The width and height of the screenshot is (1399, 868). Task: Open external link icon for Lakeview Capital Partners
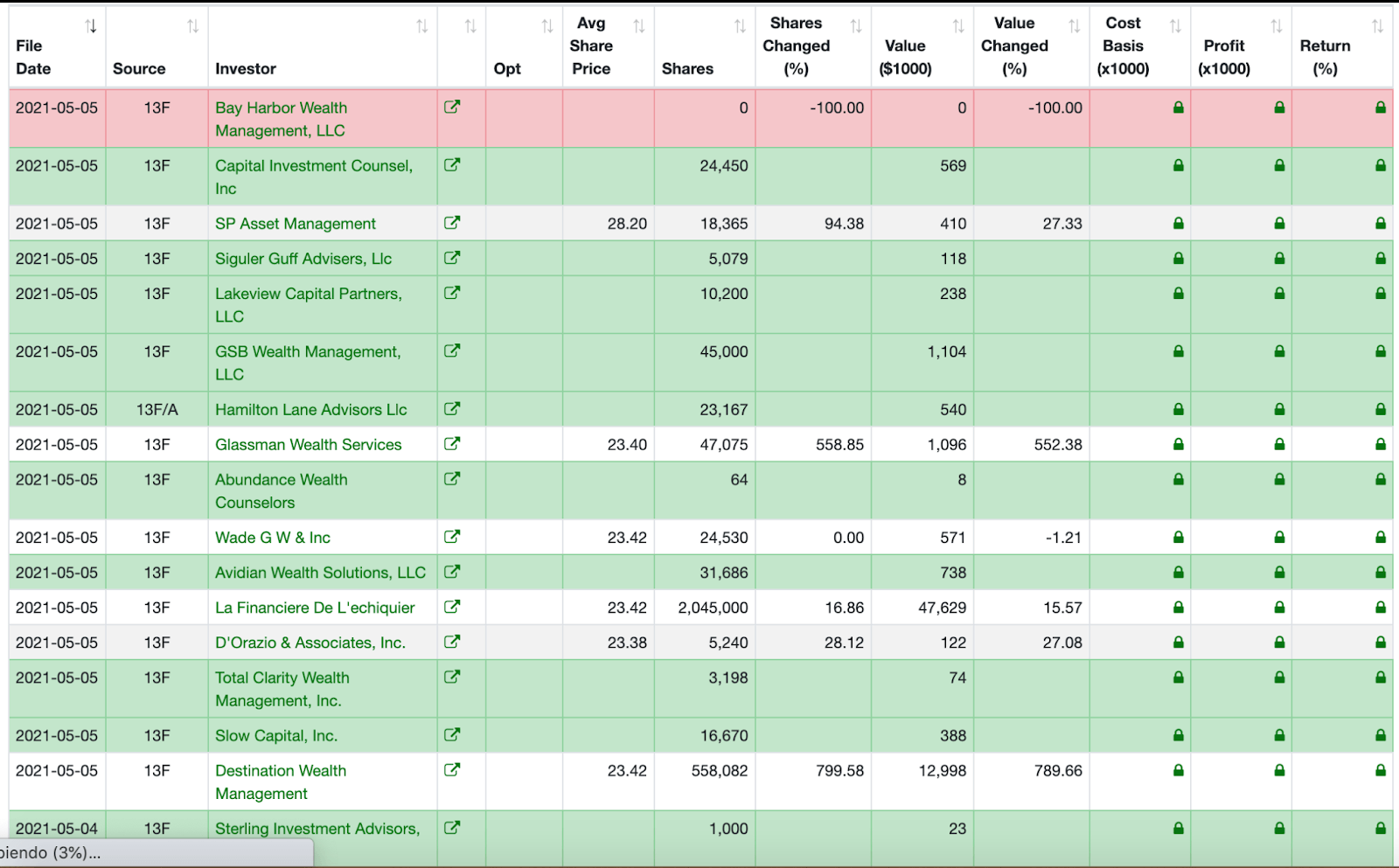pos(452,293)
